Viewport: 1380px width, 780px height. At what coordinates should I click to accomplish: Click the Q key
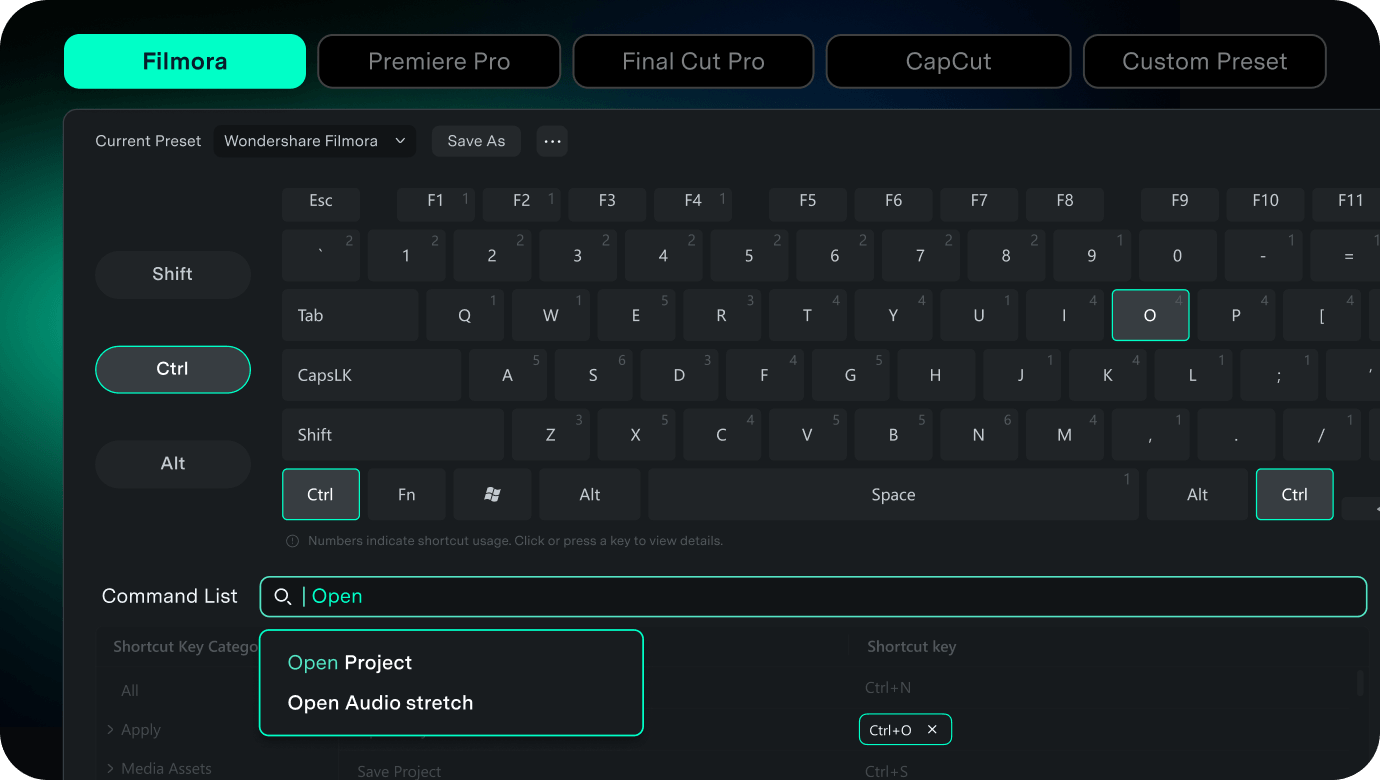coord(464,315)
